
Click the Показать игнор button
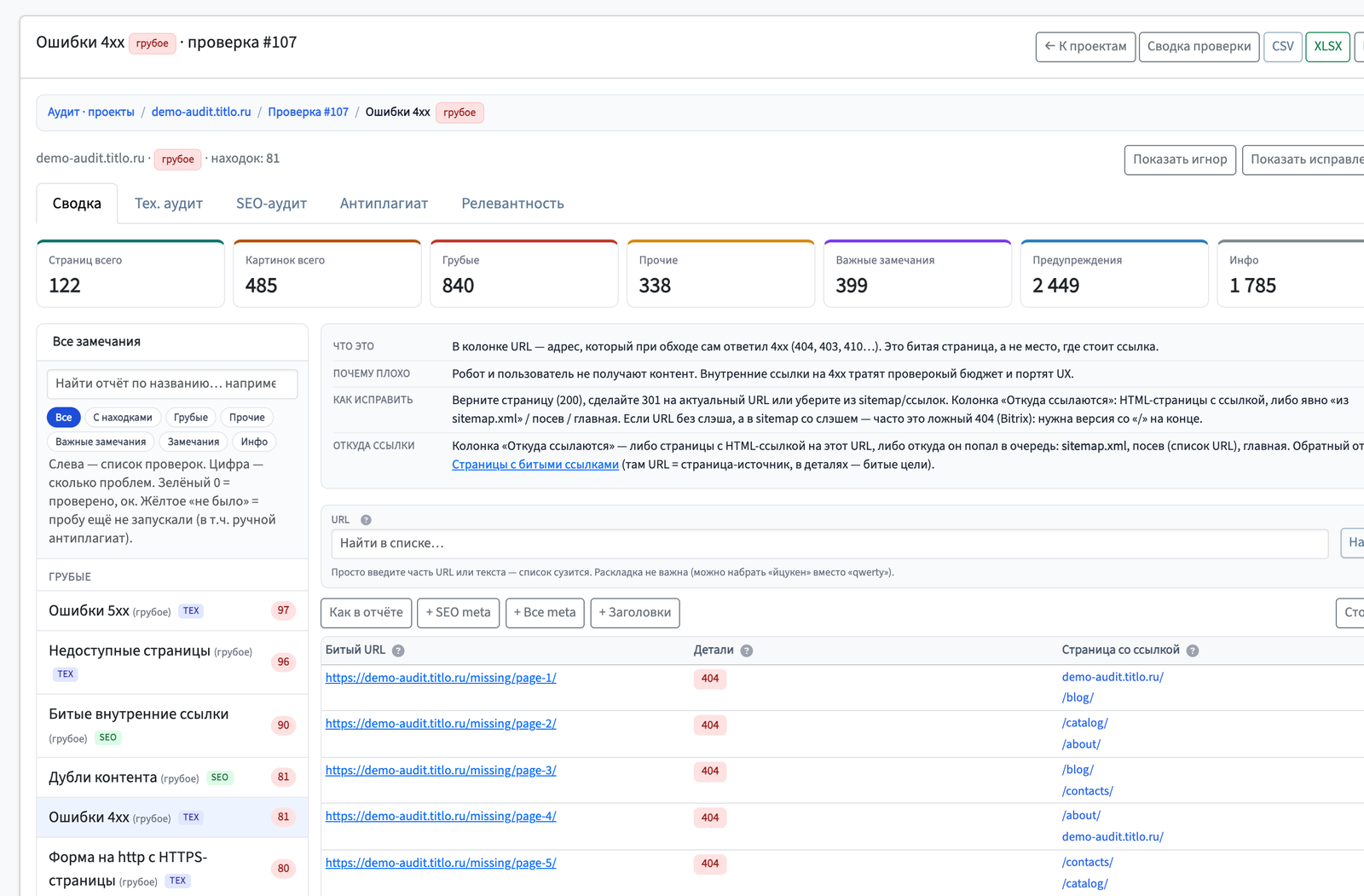[x=1180, y=159]
